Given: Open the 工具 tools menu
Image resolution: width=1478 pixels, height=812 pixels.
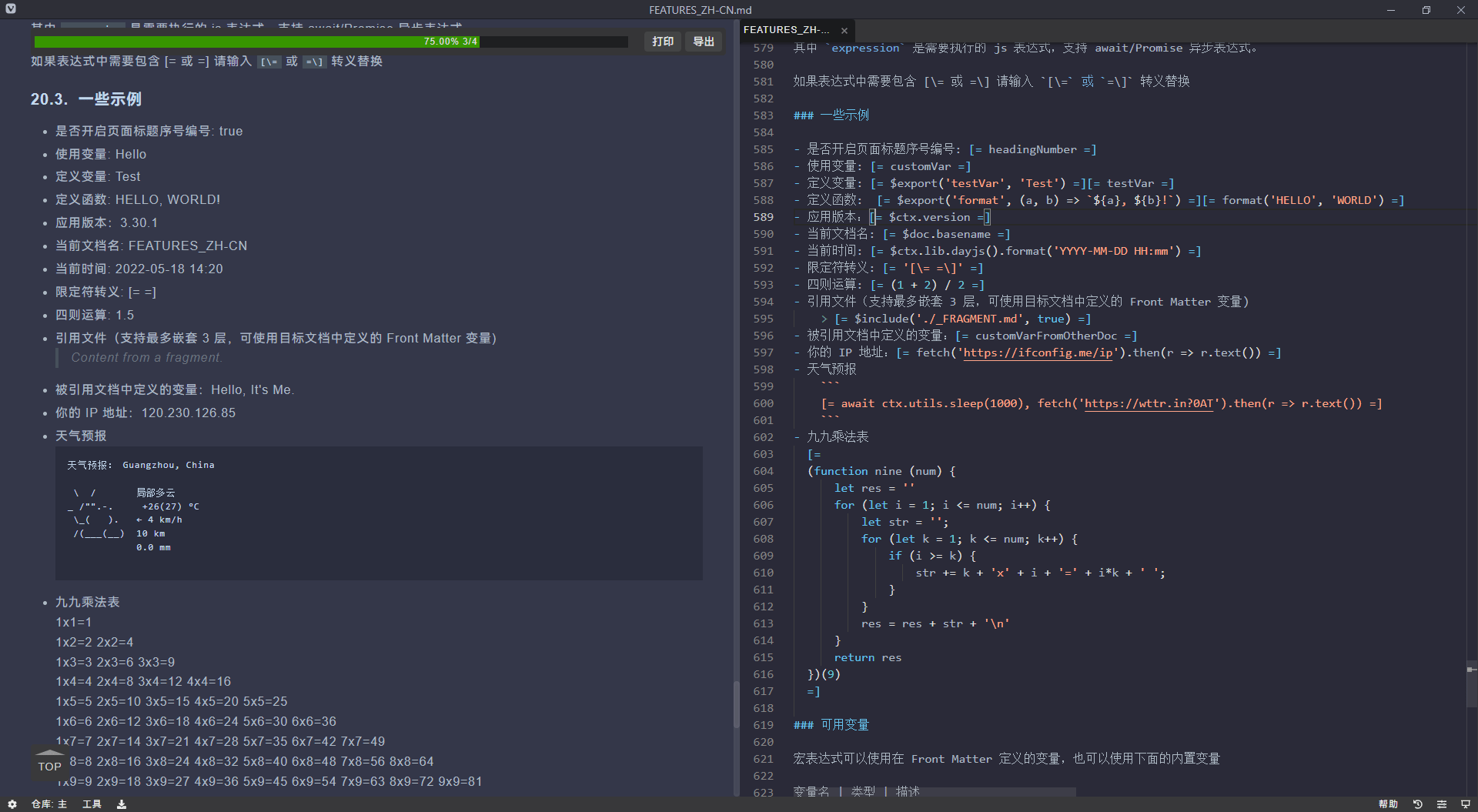Looking at the screenshot, I should coord(92,804).
